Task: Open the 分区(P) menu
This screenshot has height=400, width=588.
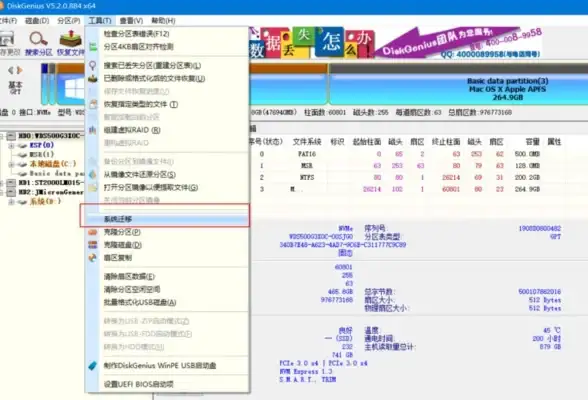Action: point(69,21)
